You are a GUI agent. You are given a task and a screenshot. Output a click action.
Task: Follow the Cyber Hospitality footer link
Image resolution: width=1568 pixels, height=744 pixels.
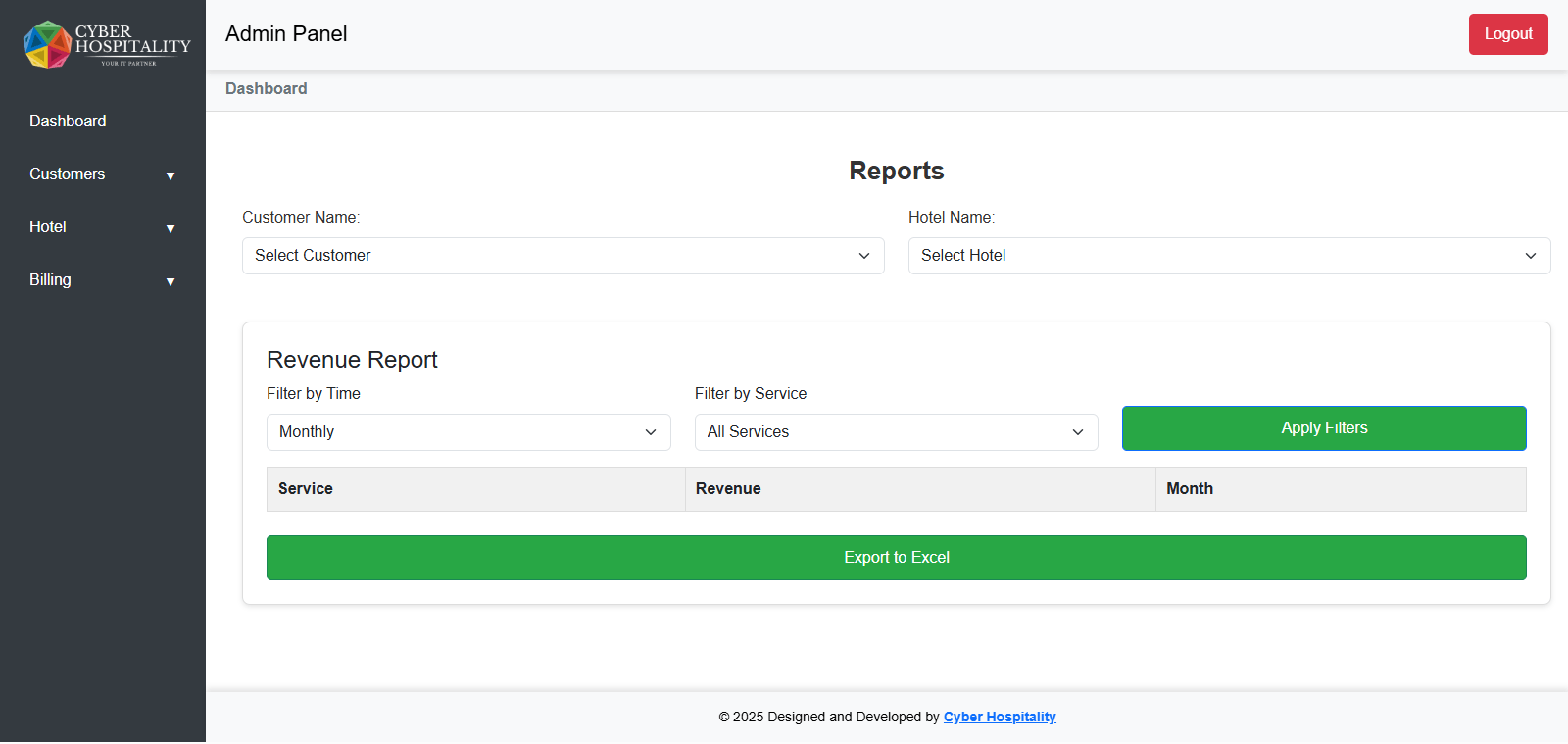pos(1000,717)
